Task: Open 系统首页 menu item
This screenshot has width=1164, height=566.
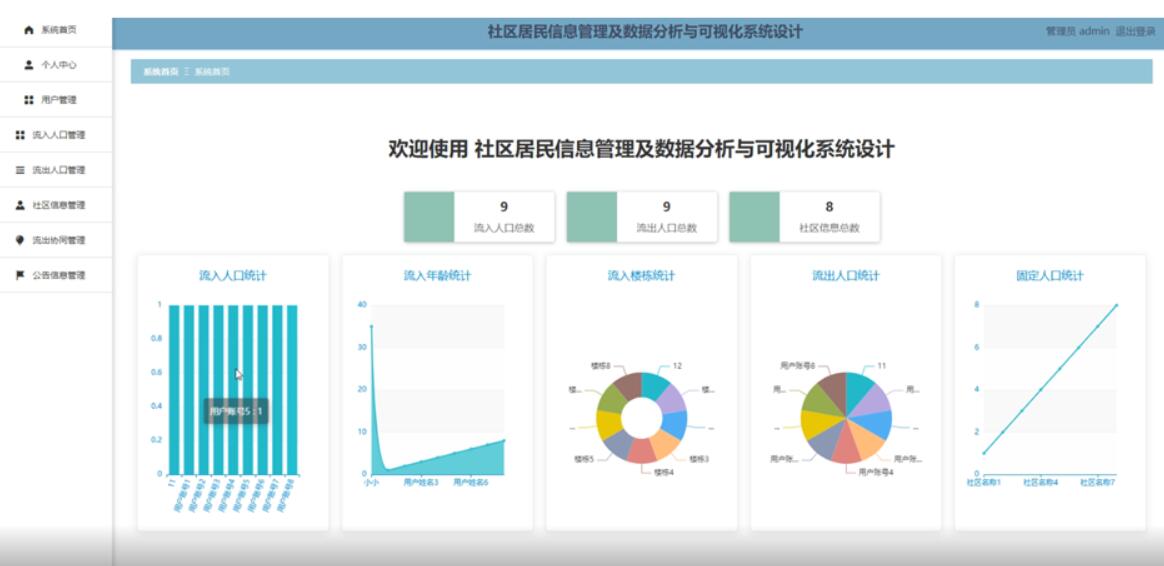Action: tap(56, 30)
